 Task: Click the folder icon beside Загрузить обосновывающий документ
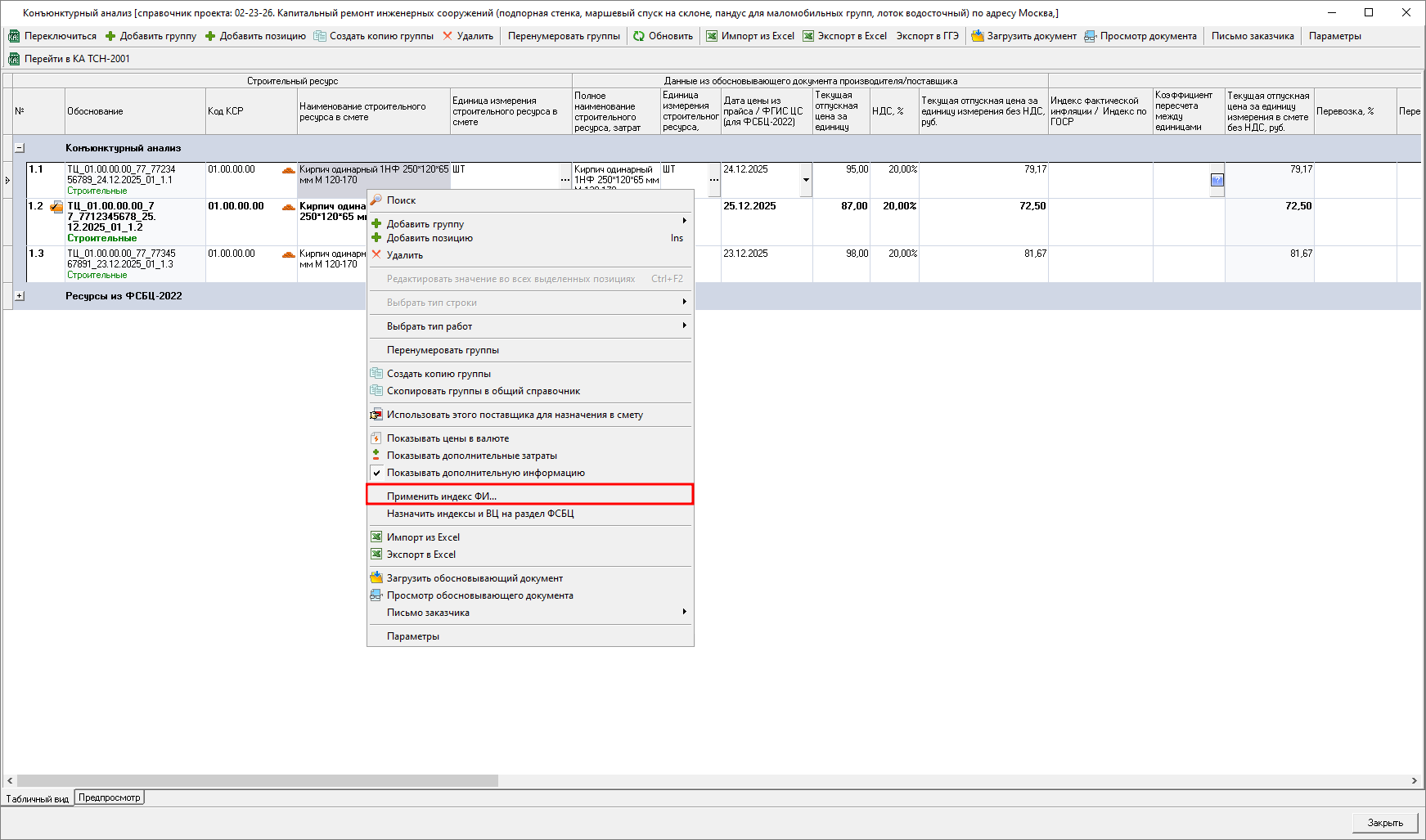[x=376, y=577]
